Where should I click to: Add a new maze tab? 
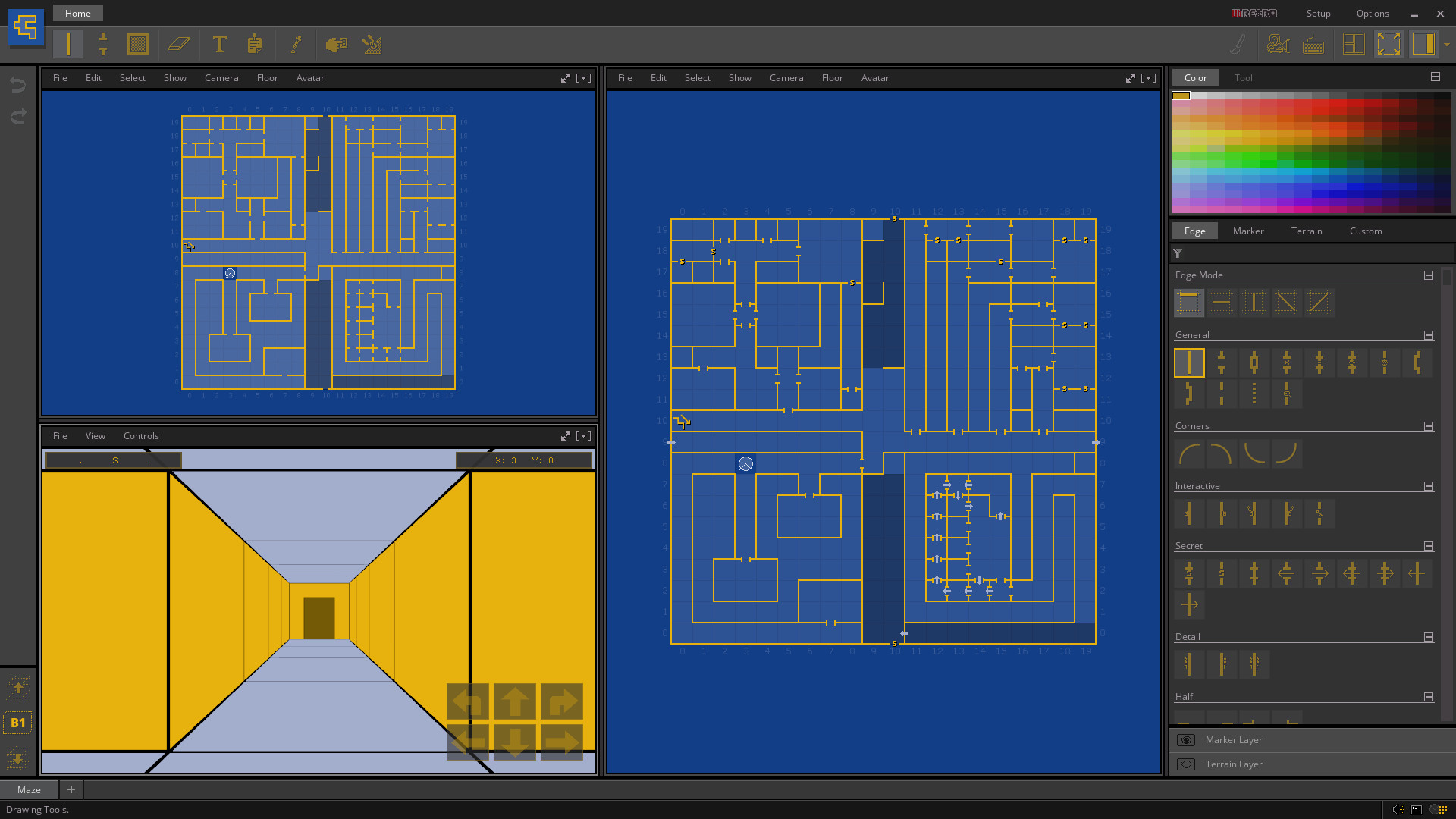click(x=71, y=789)
